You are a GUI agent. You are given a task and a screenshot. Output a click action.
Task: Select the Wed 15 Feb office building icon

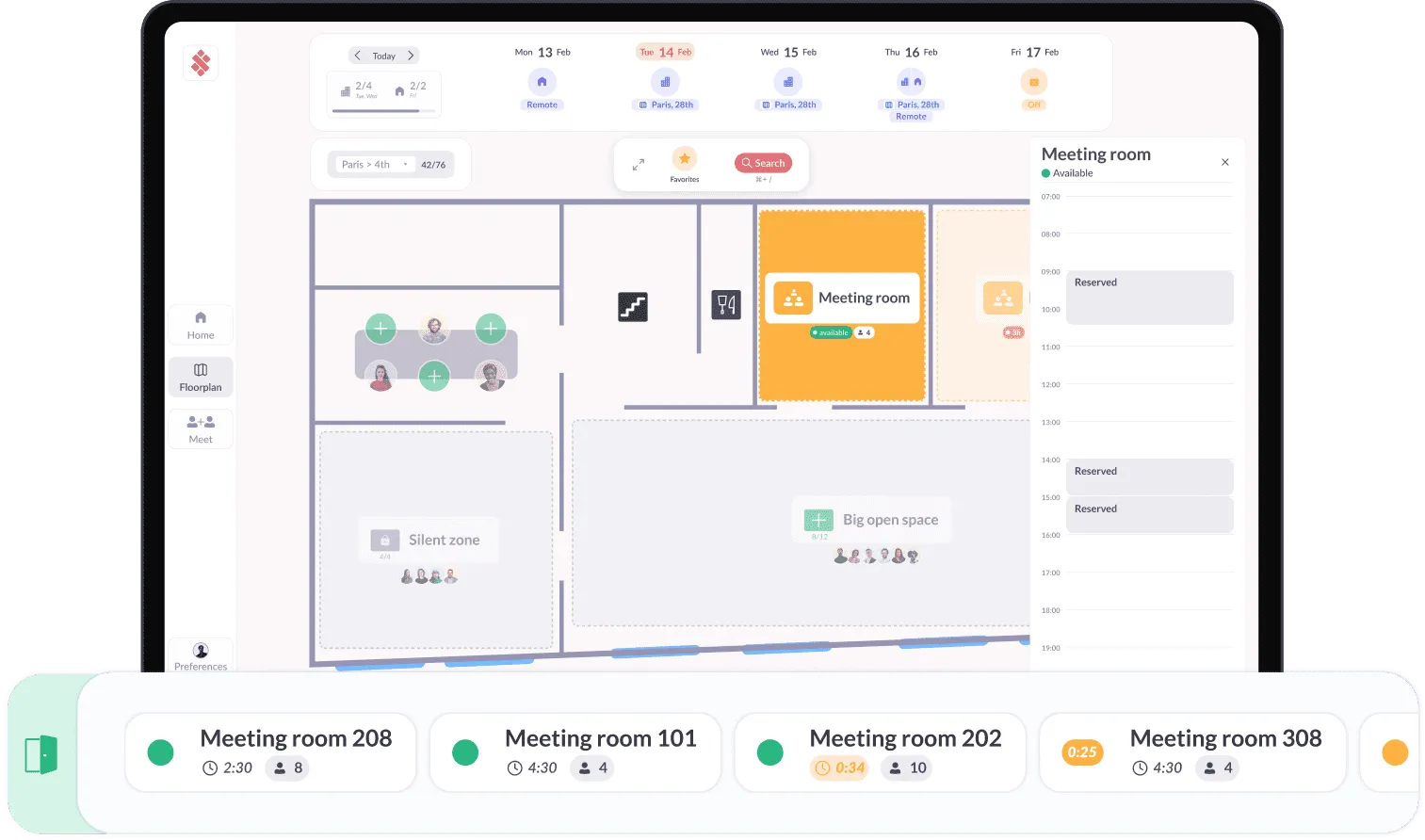click(788, 82)
